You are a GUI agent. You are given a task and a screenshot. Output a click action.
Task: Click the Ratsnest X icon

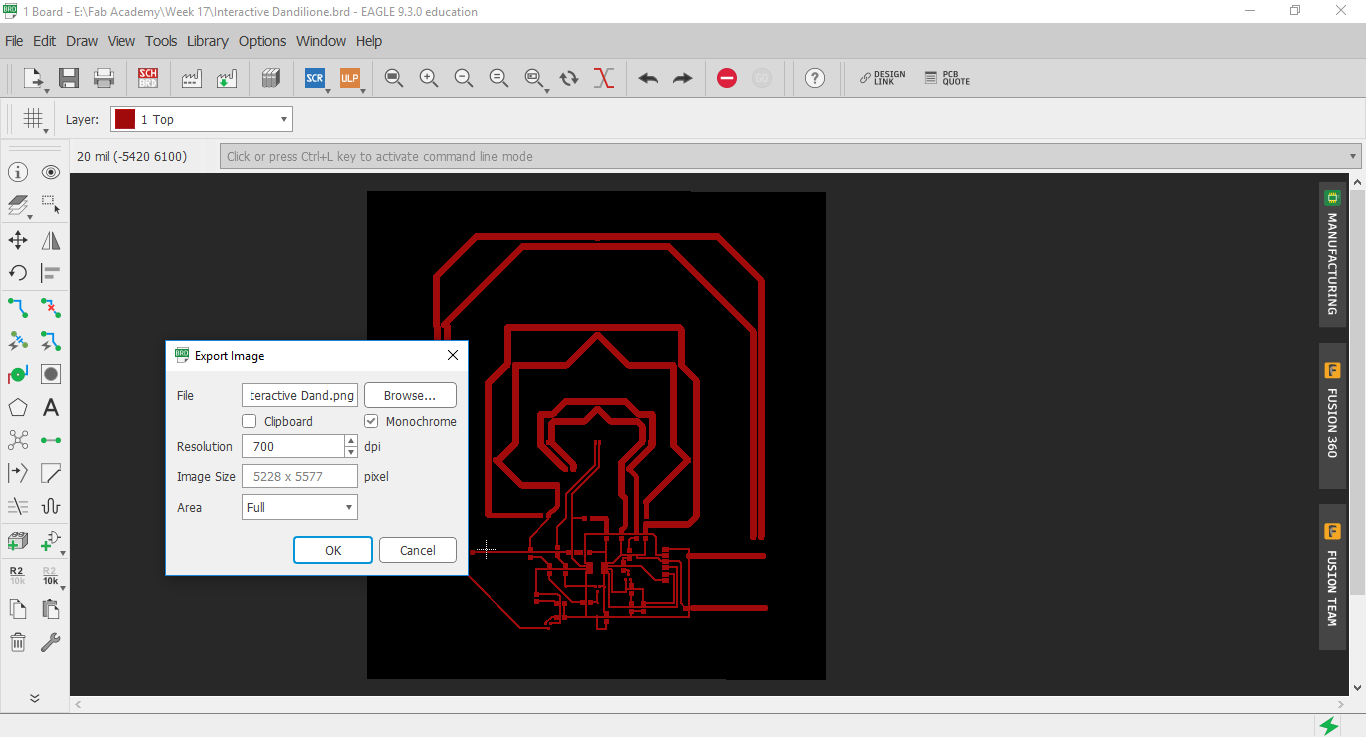pos(603,78)
